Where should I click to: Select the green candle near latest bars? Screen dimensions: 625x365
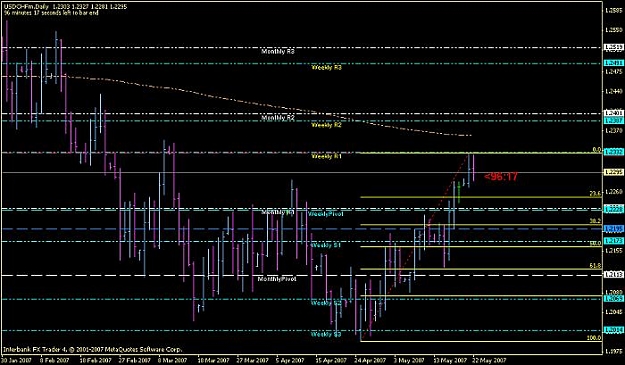[459, 192]
